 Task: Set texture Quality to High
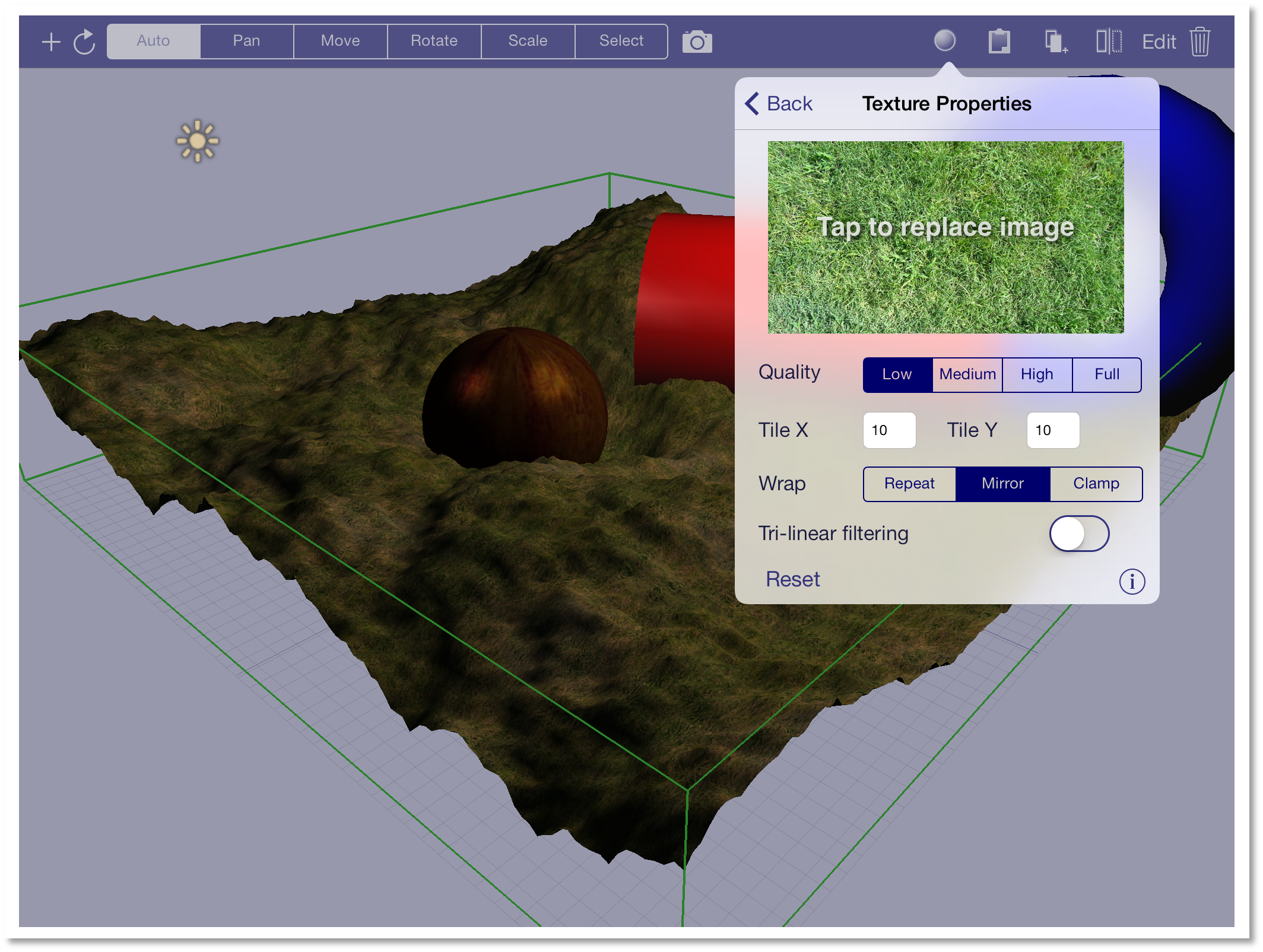point(1037,375)
